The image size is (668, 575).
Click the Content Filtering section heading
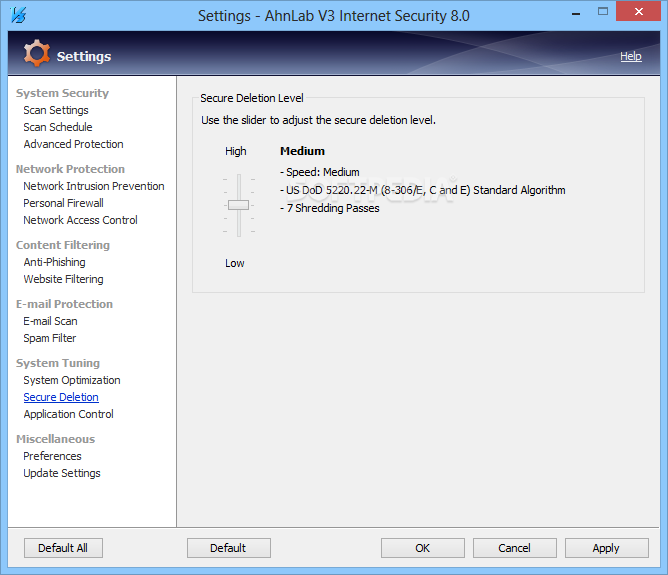click(x=63, y=245)
